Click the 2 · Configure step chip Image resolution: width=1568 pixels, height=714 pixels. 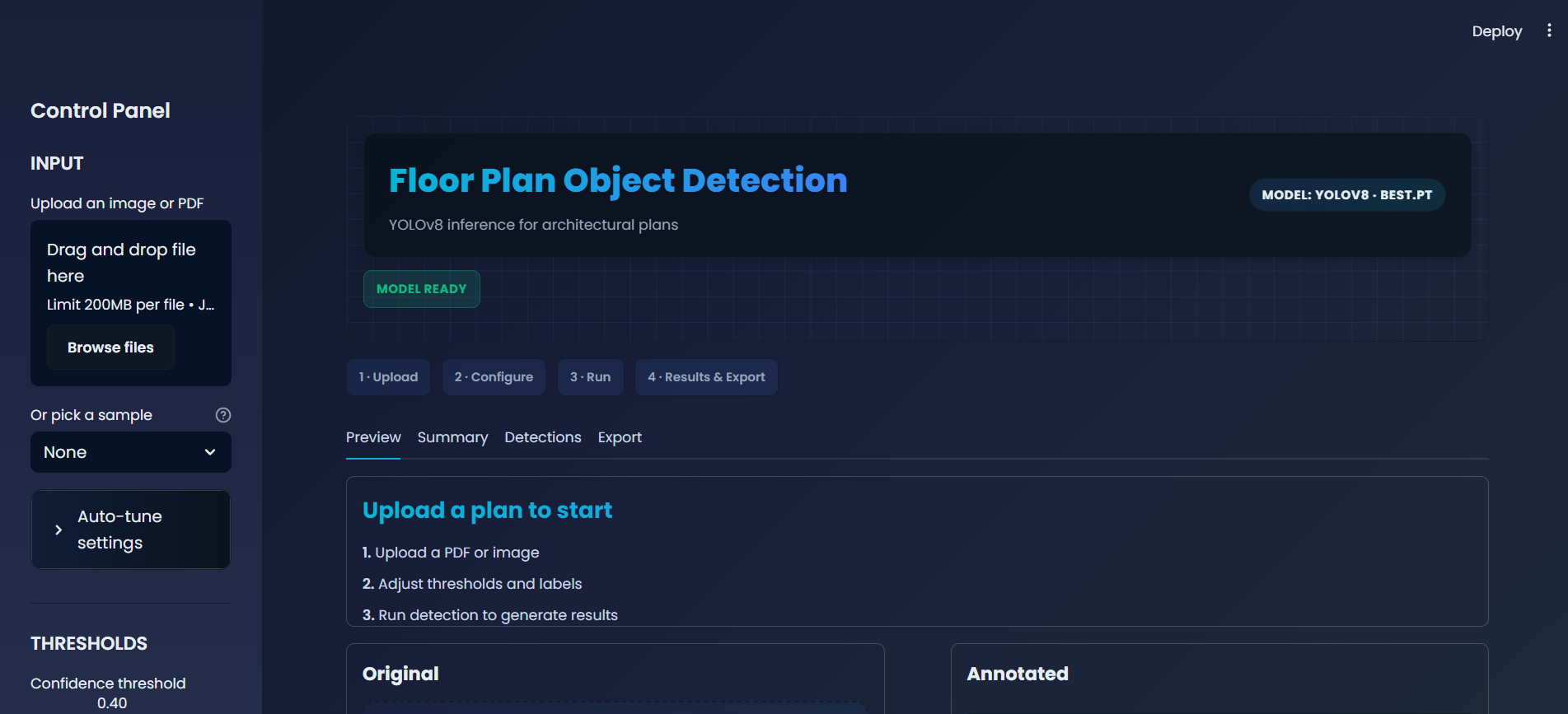click(494, 377)
